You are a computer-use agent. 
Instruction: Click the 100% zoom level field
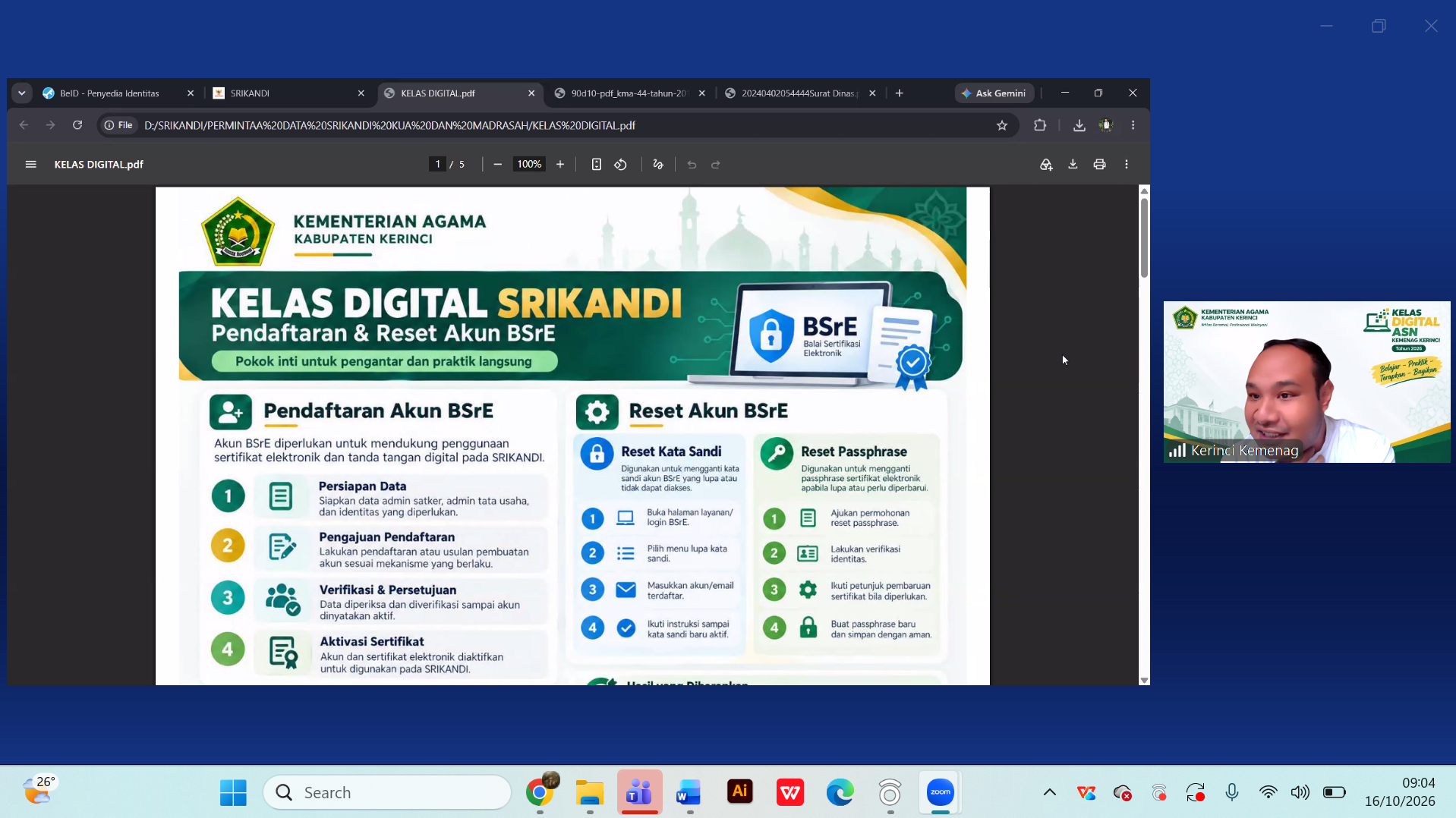529,164
